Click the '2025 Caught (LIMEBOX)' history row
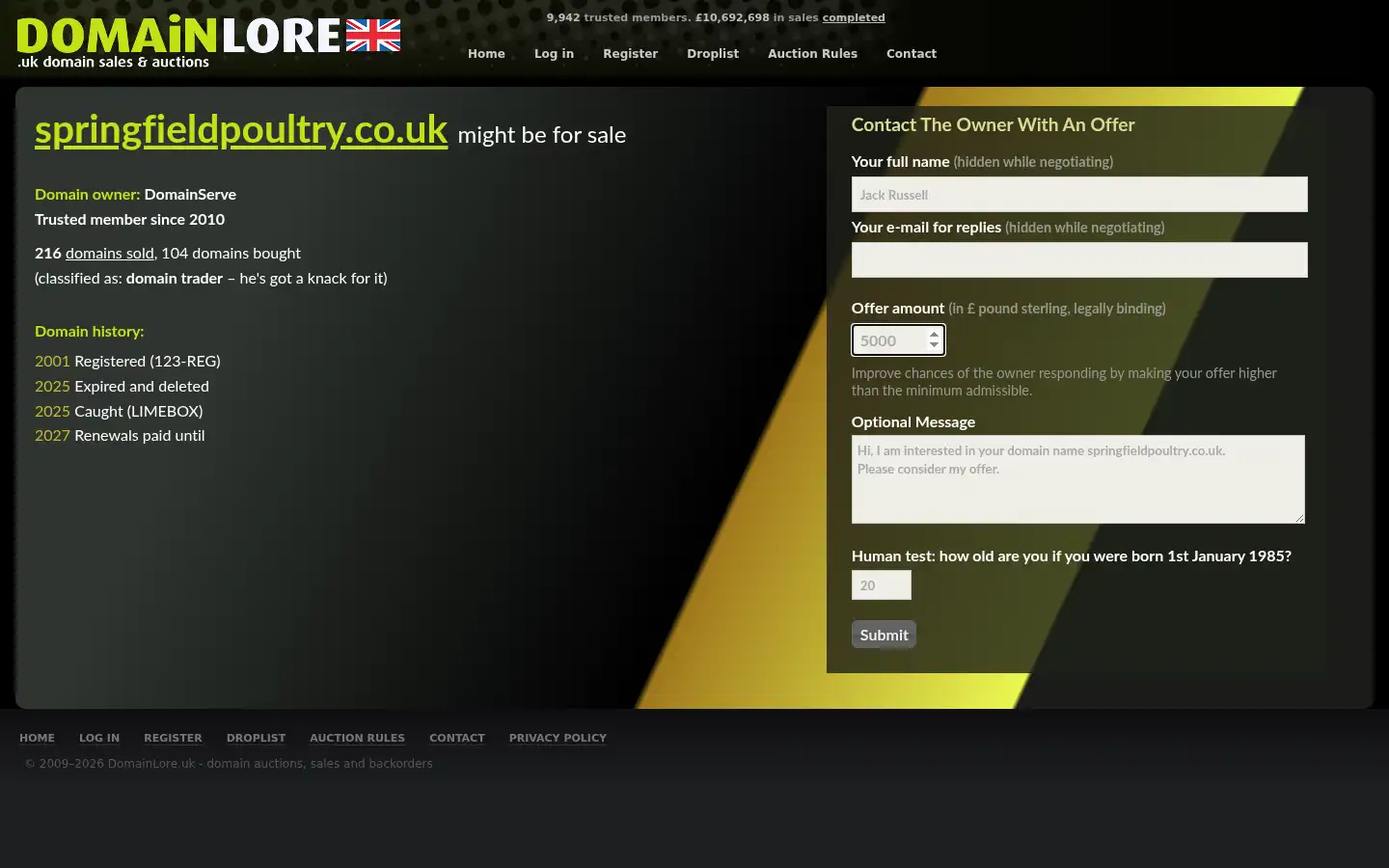Image resolution: width=1389 pixels, height=868 pixels. point(119,411)
